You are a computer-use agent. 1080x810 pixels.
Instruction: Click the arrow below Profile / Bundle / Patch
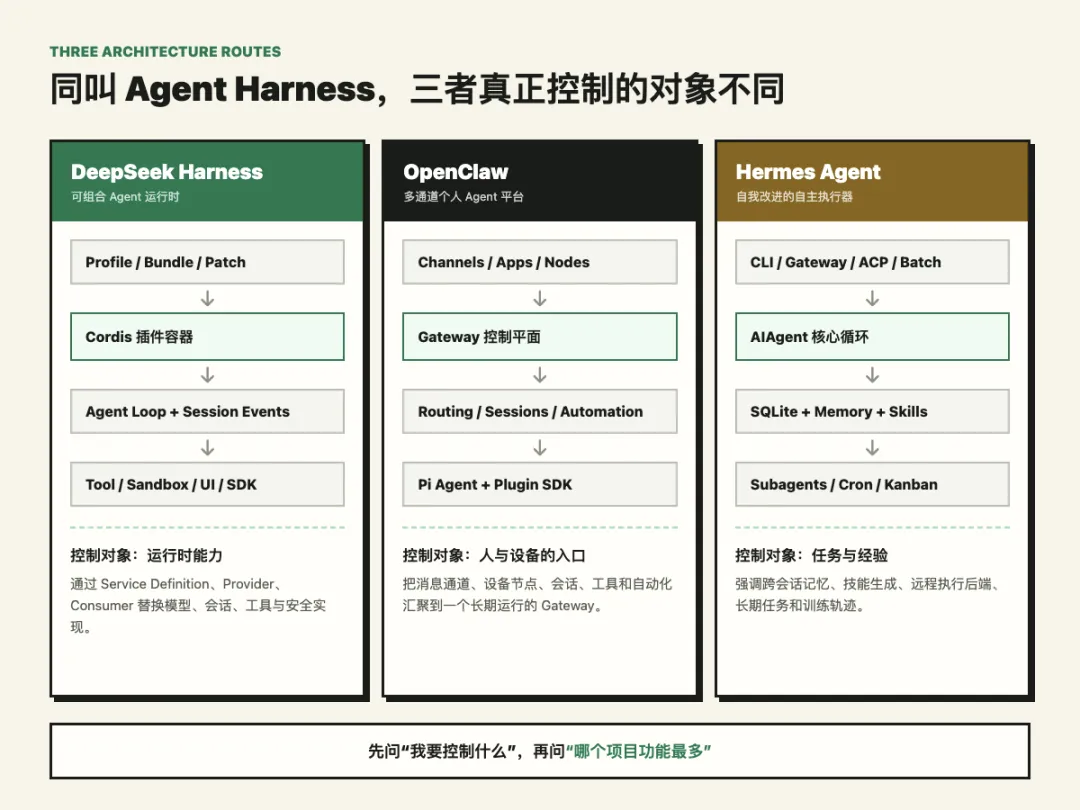[207, 299]
